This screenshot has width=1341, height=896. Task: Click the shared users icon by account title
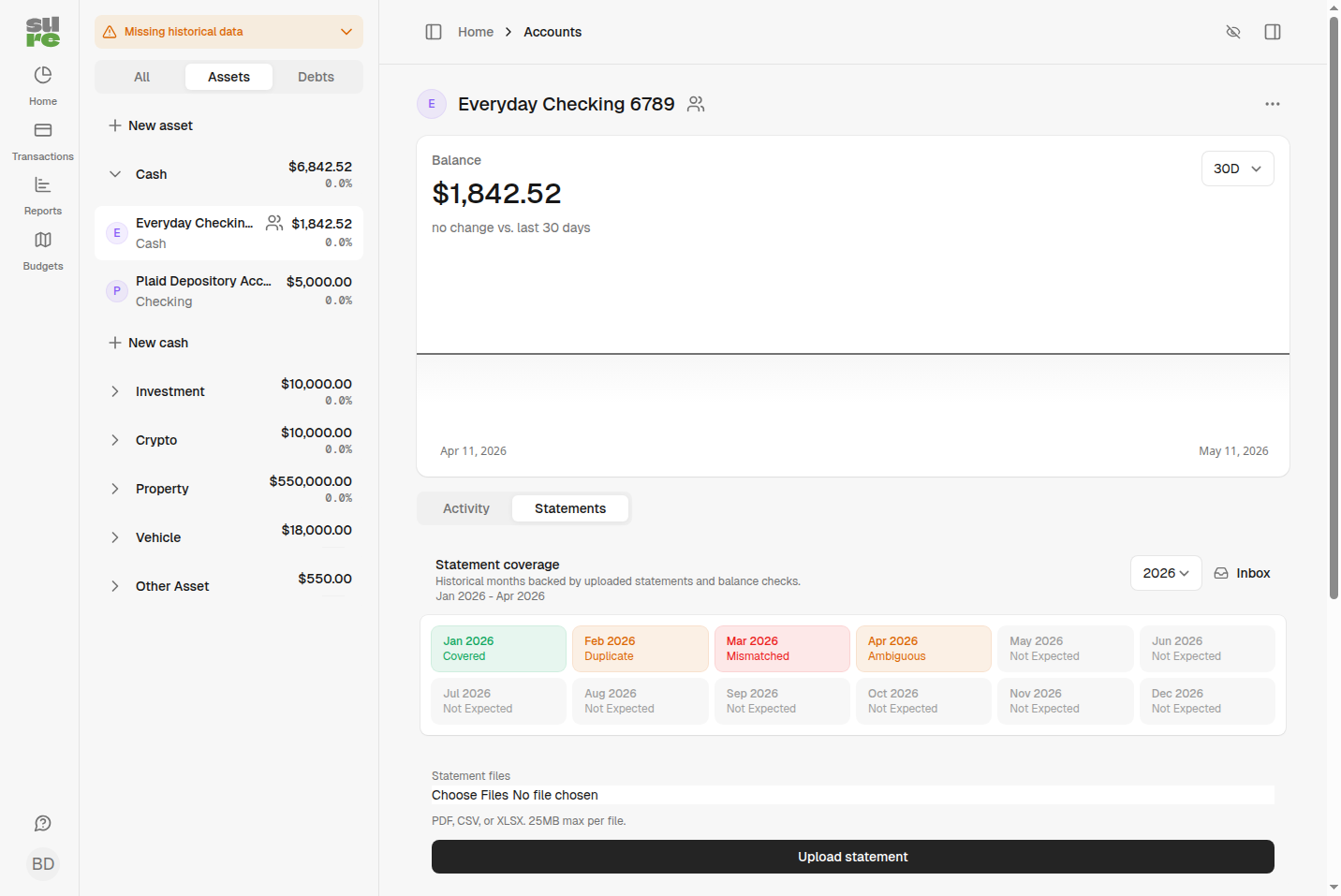pos(696,104)
